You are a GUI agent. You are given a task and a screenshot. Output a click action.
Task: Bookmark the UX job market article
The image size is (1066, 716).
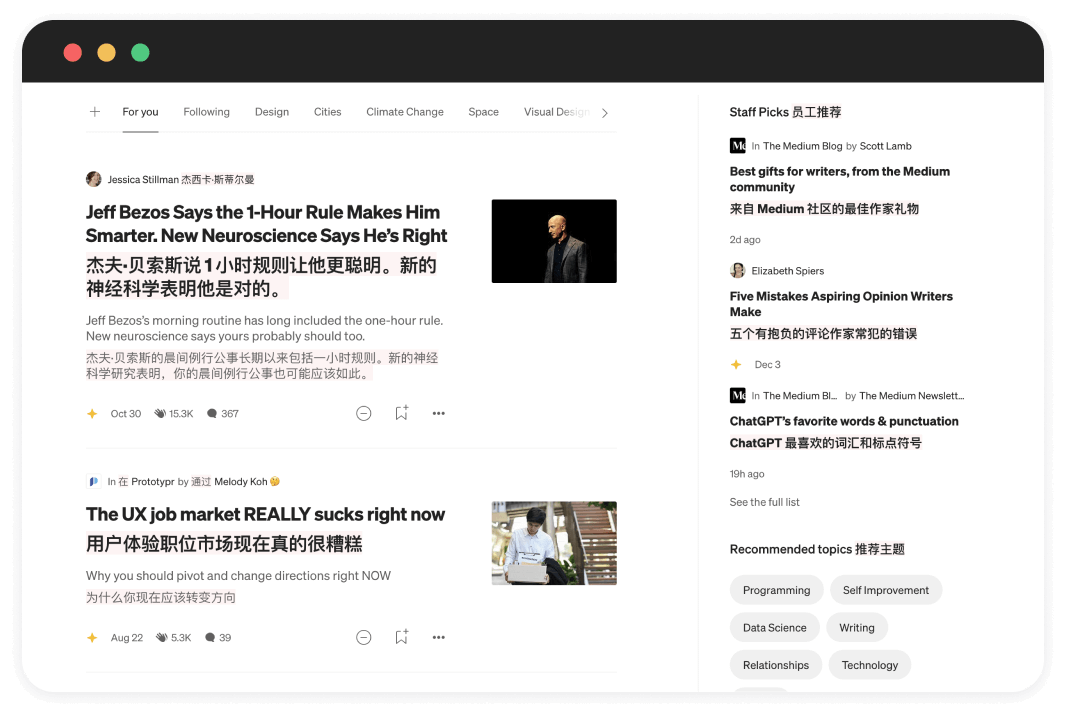401,636
